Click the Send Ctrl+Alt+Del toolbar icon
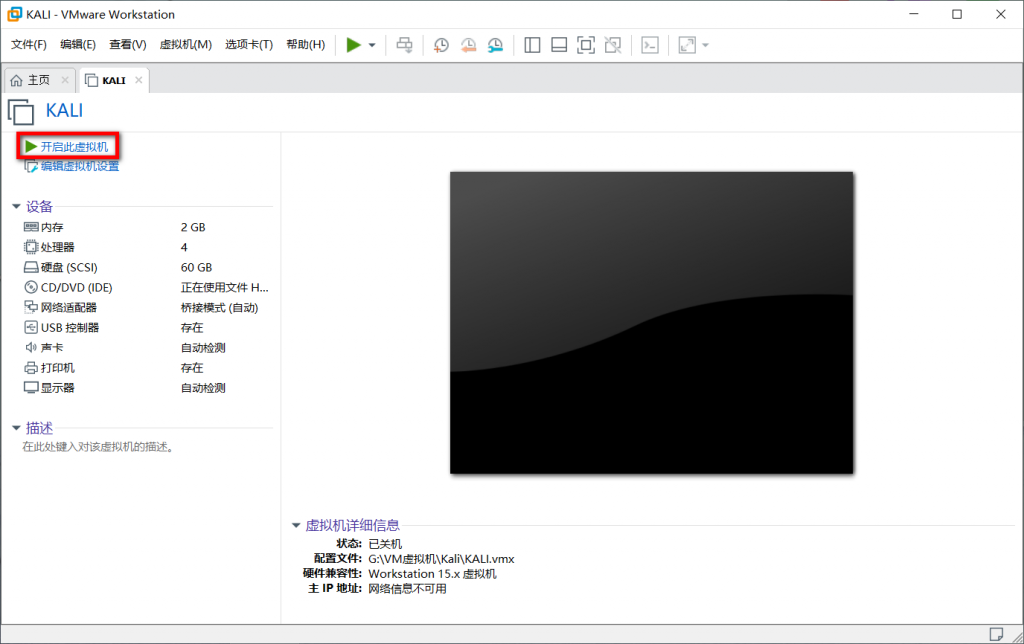Viewport: 1024px width, 644px height. point(404,44)
